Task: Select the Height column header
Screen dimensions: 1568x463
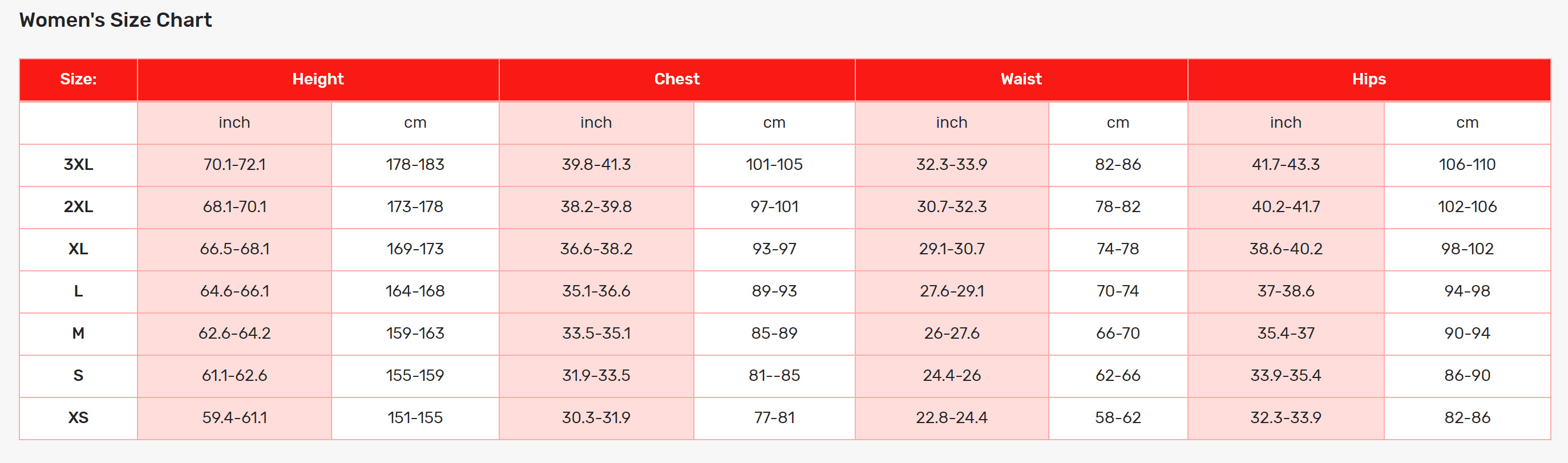Action: point(318,80)
